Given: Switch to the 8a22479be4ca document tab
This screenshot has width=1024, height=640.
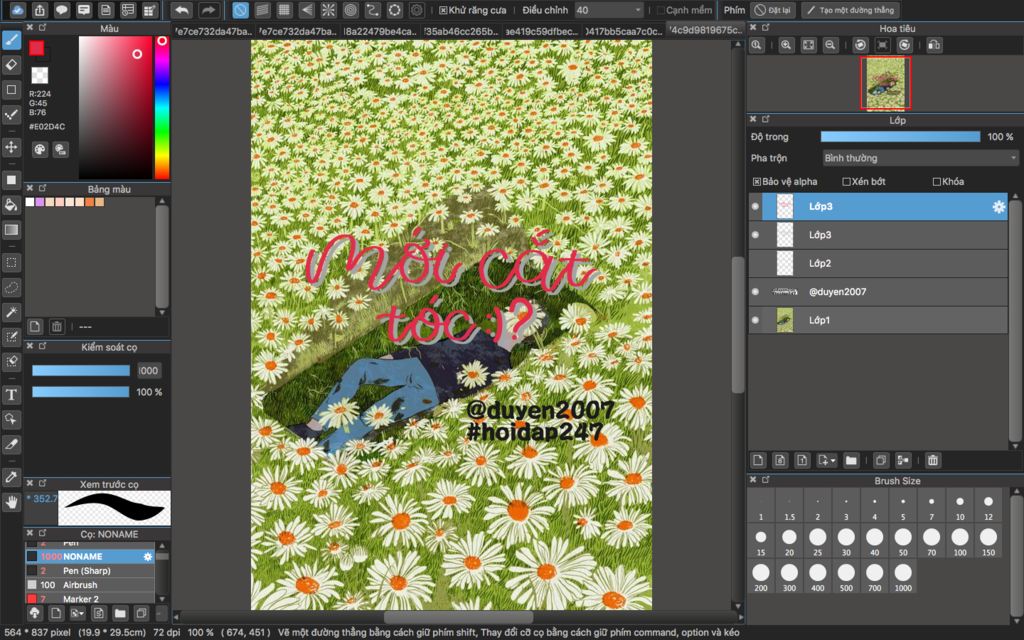Looking at the screenshot, I should tap(381, 31).
